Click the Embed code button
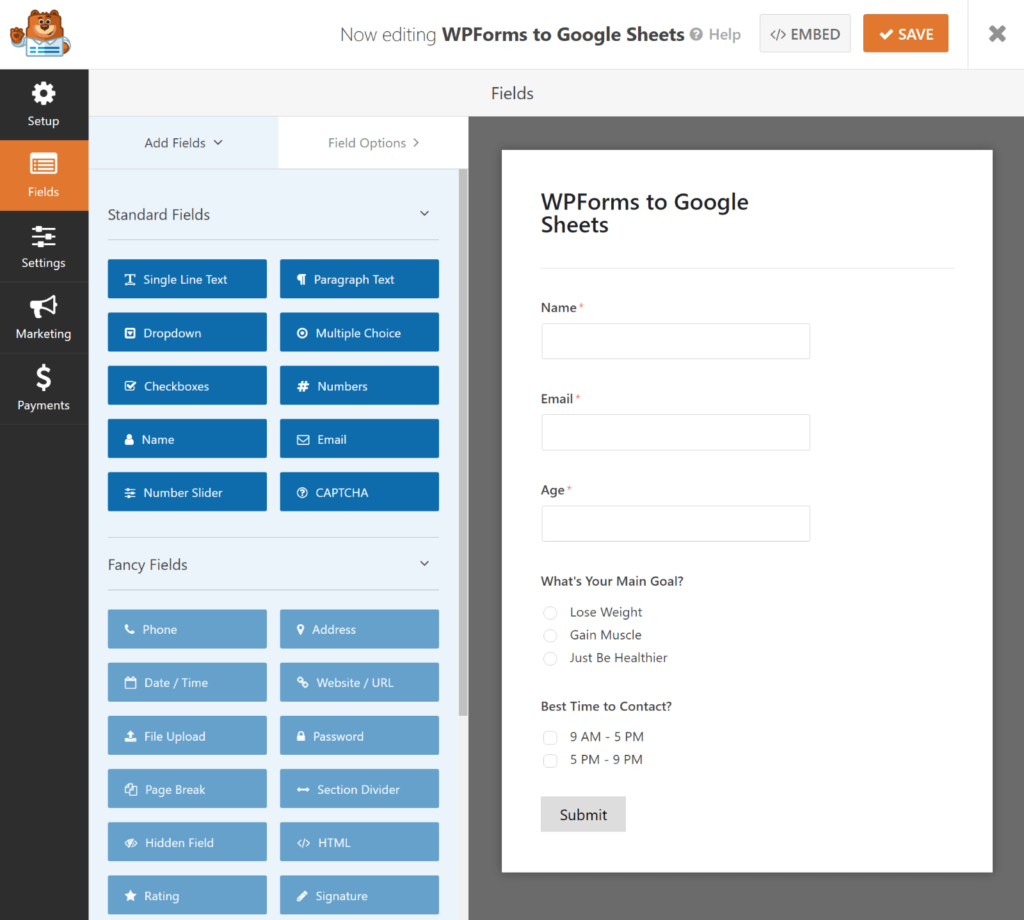Image resolution: width=1024 pixels, height=920 pixels. coord(805,33)
